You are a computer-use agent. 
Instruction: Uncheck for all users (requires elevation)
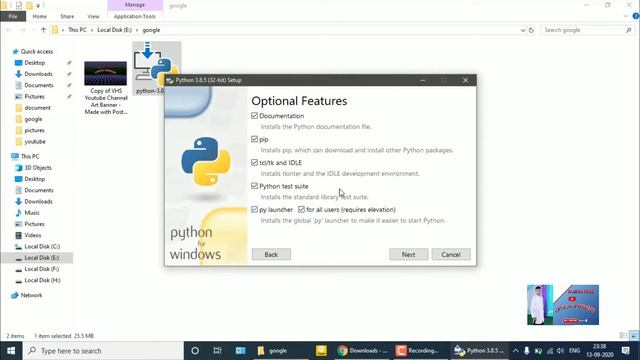[301, 209]
